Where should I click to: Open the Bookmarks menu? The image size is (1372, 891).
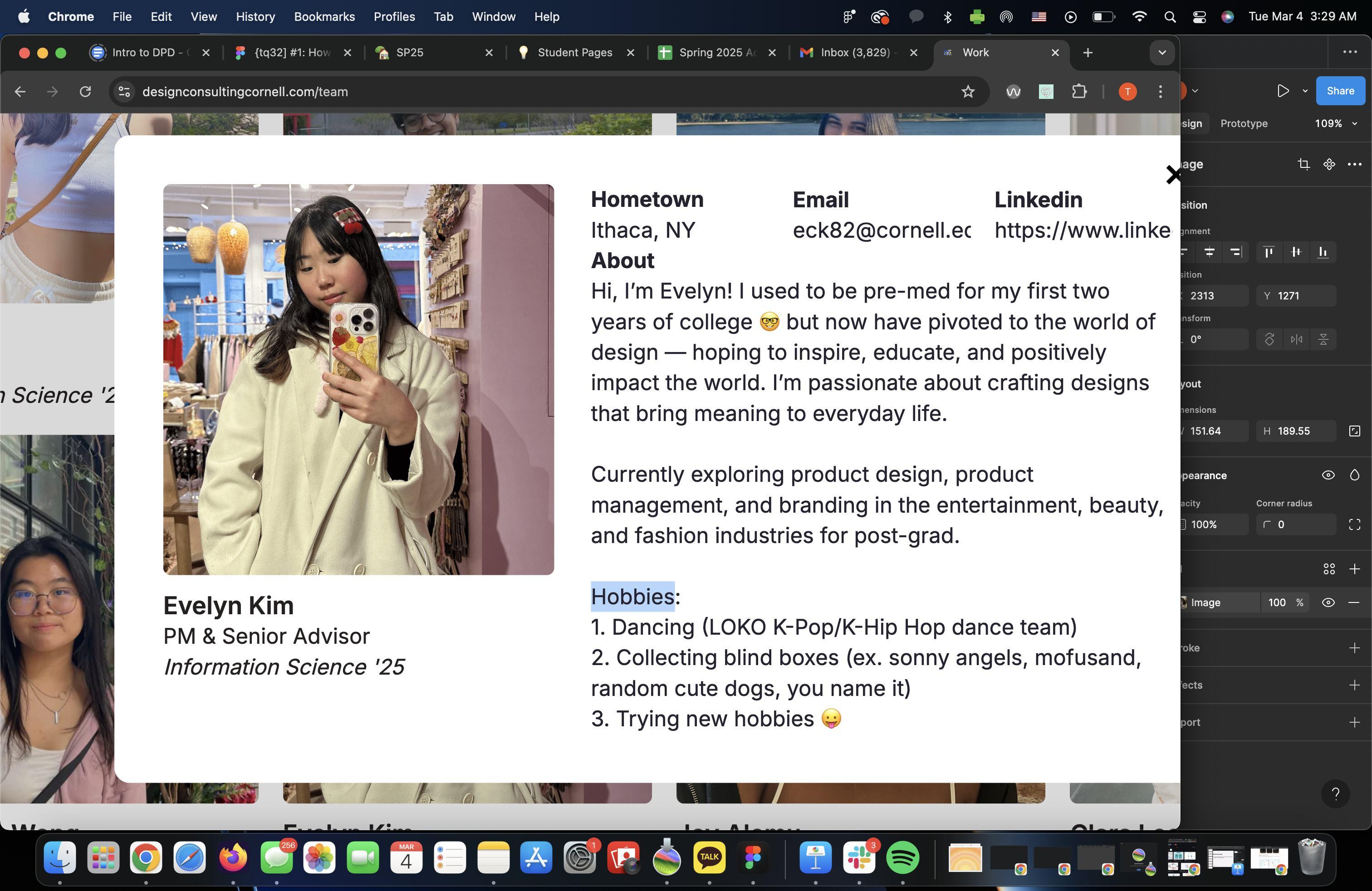[324, 17]
